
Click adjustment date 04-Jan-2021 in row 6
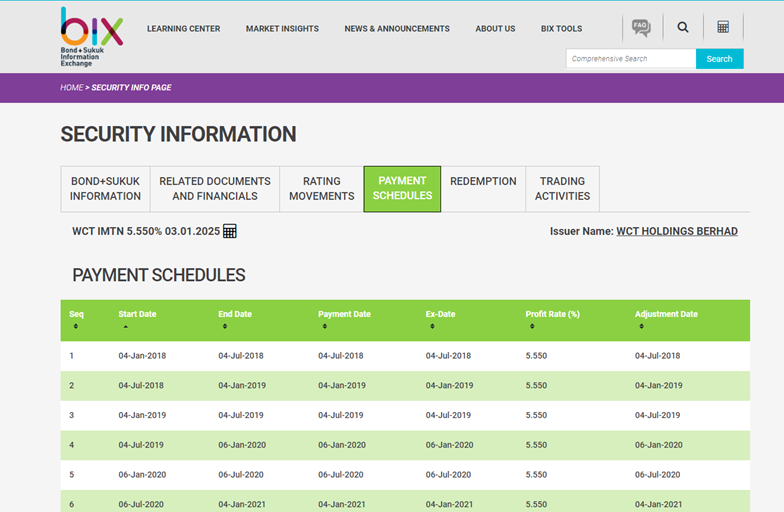pyautogui.click(x=658, y=504)
